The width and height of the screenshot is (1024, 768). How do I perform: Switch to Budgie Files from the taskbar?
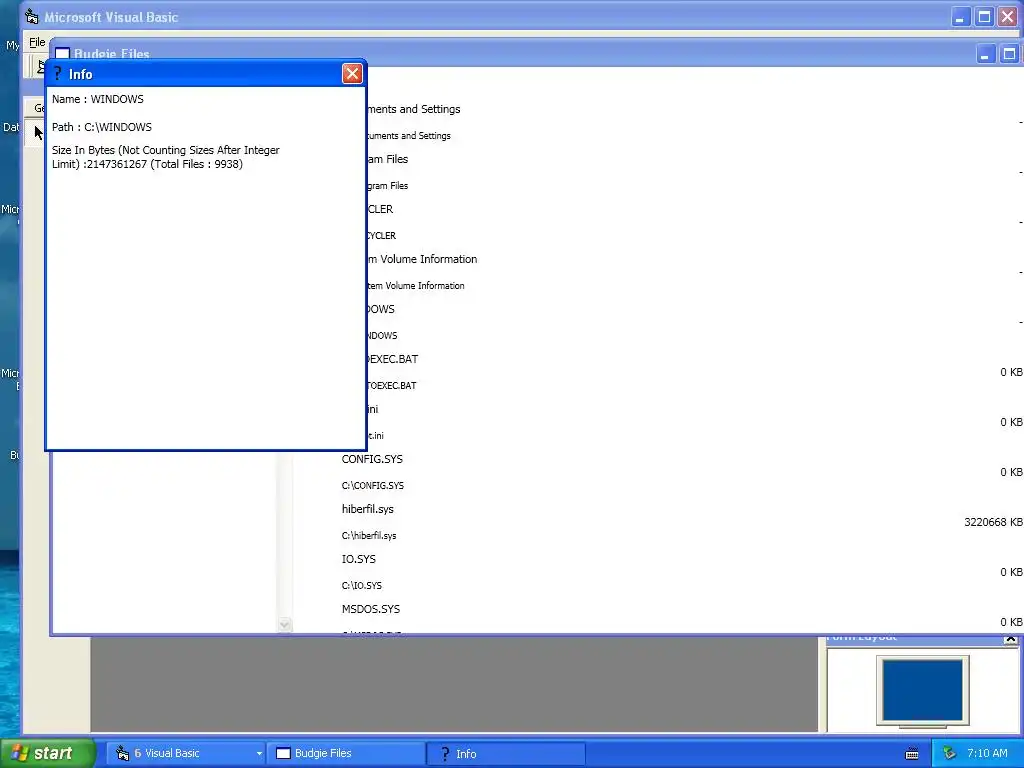346,753
